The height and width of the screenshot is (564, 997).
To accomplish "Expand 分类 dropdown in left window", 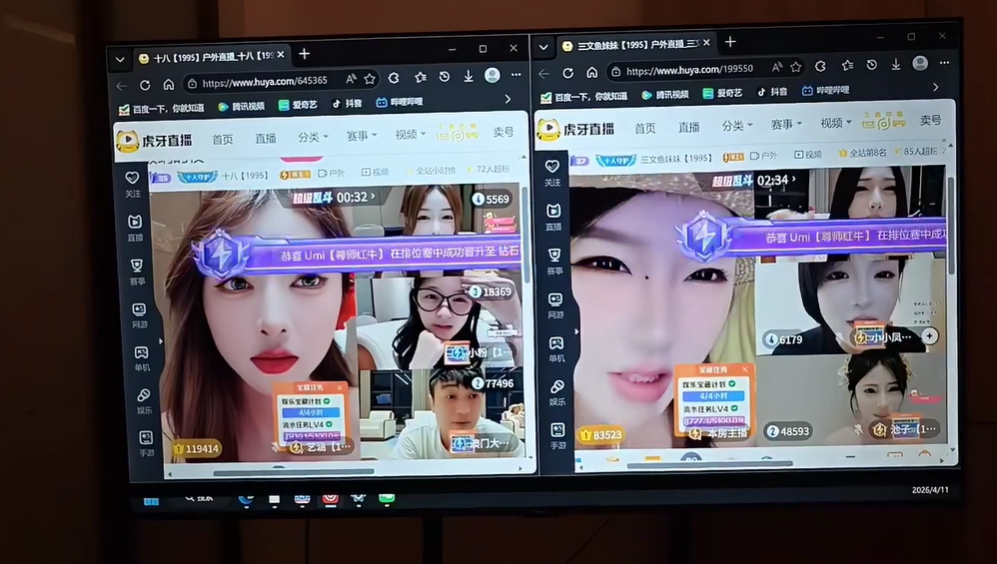I will tap(313, 137).
